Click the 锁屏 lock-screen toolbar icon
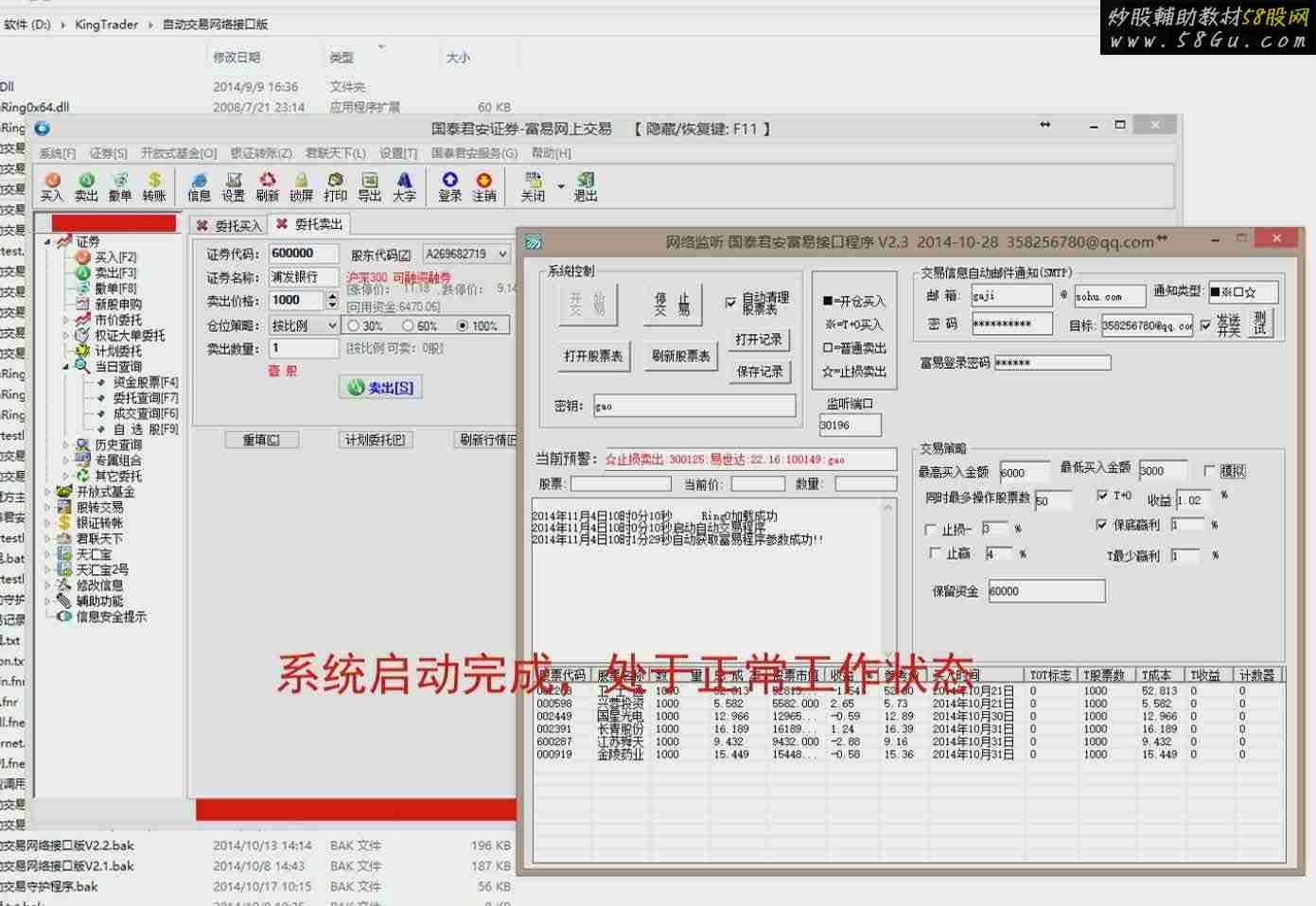Image resolution: width=1316 pixels, height=906 pixels. click(301, 186)
